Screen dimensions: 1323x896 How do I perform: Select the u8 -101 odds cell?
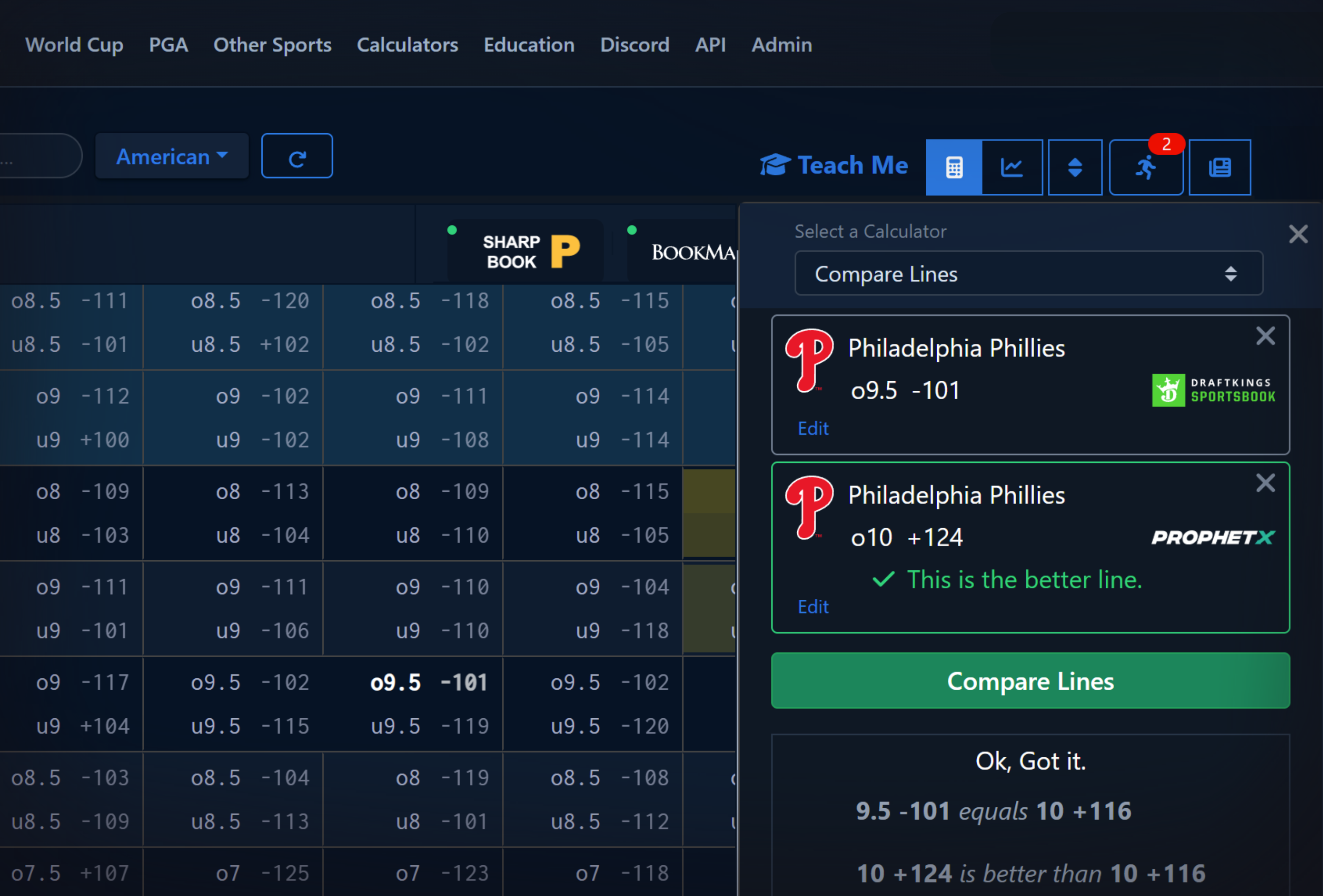[442, 822]
